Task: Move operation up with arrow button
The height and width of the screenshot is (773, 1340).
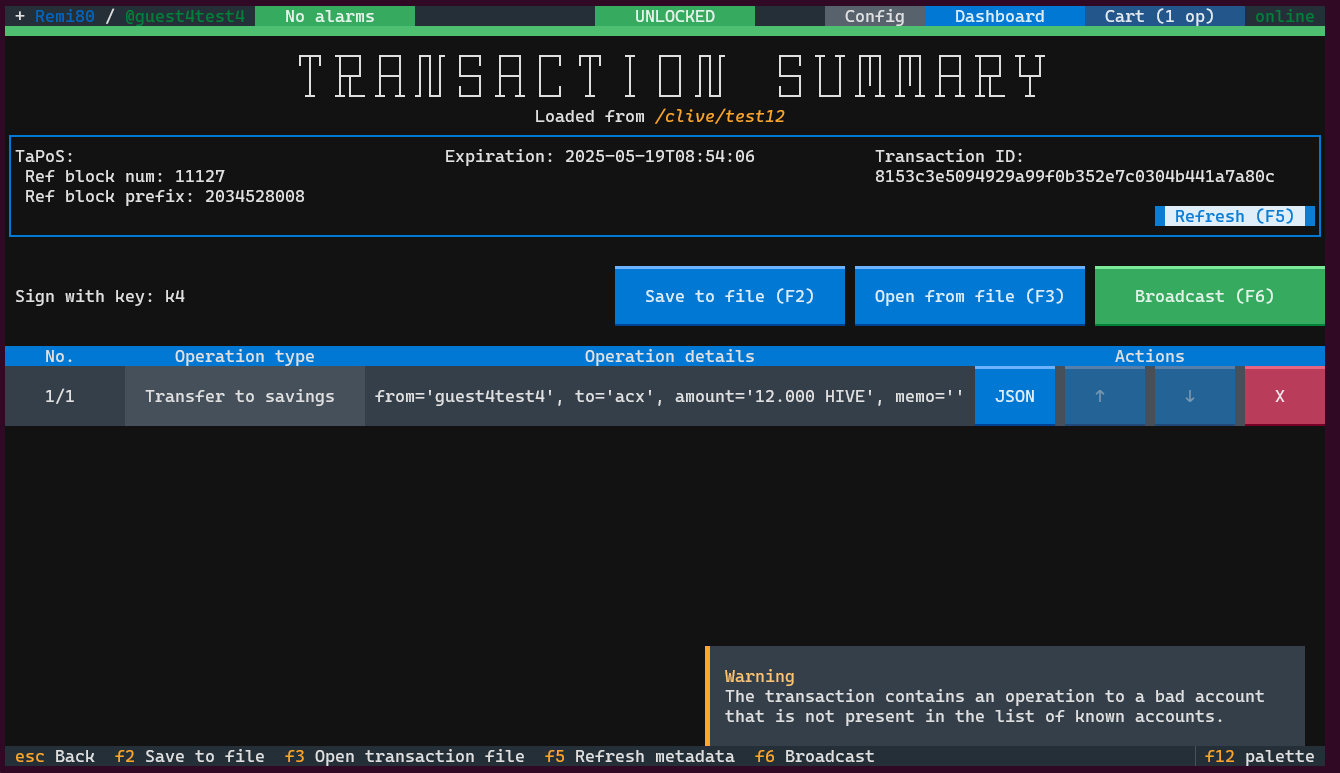Action: point(1105,396)
